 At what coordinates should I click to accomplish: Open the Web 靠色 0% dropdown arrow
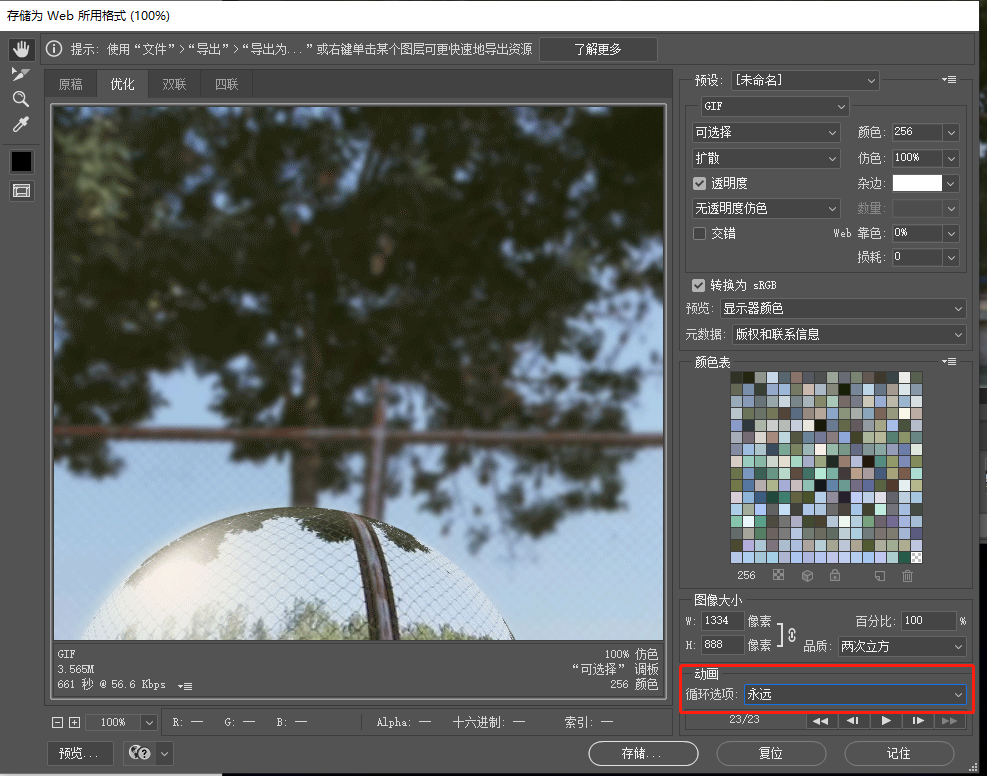point(951,233)
